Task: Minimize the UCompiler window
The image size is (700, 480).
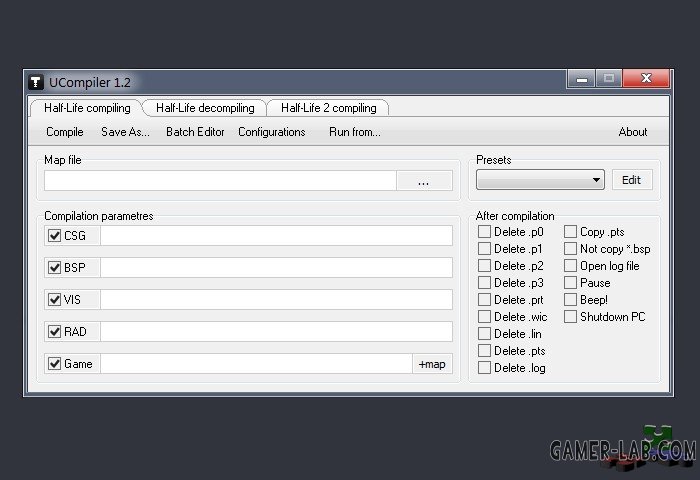Action: [581, 79]
